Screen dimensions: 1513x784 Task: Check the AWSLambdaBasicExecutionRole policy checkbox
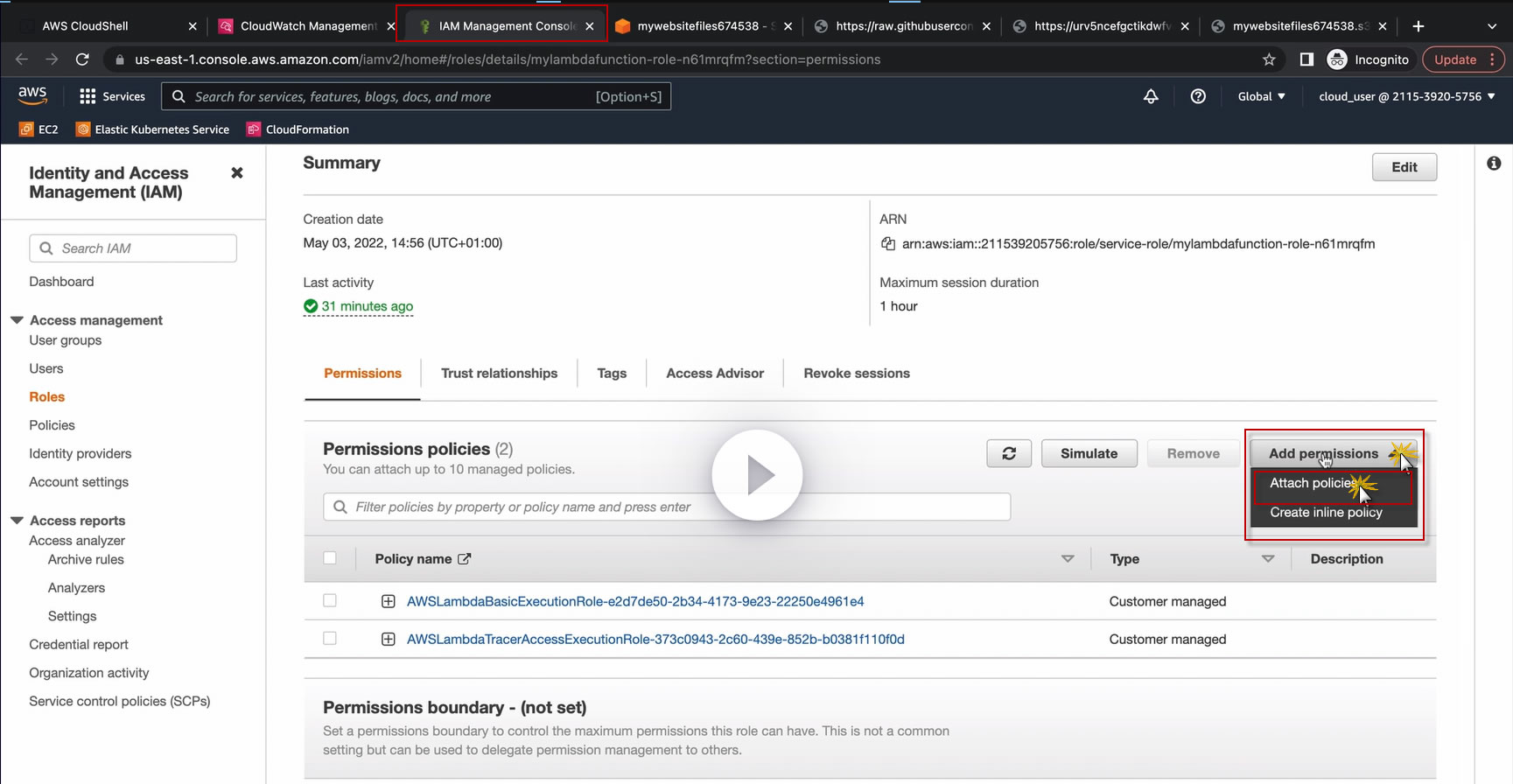click(x=330, y=600)
